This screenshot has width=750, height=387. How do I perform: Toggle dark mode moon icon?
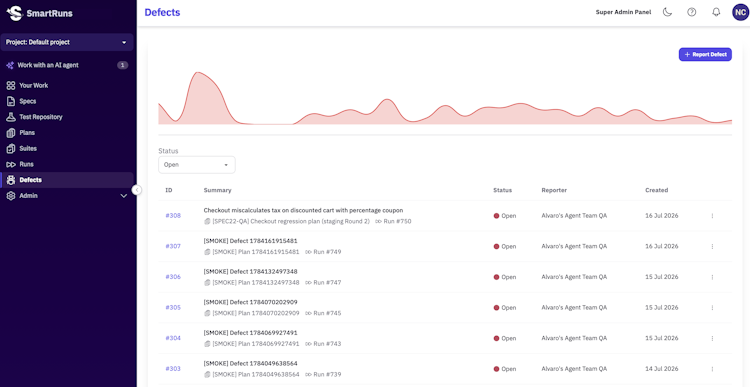(x=667, y=12)
